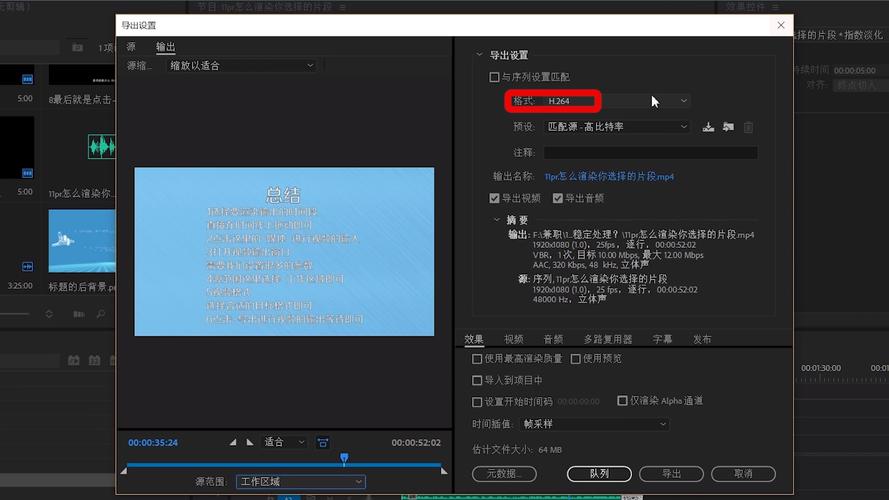
Task: Open the 视频 settings tab
Action: pyautogui.click(x=514, y=339)
